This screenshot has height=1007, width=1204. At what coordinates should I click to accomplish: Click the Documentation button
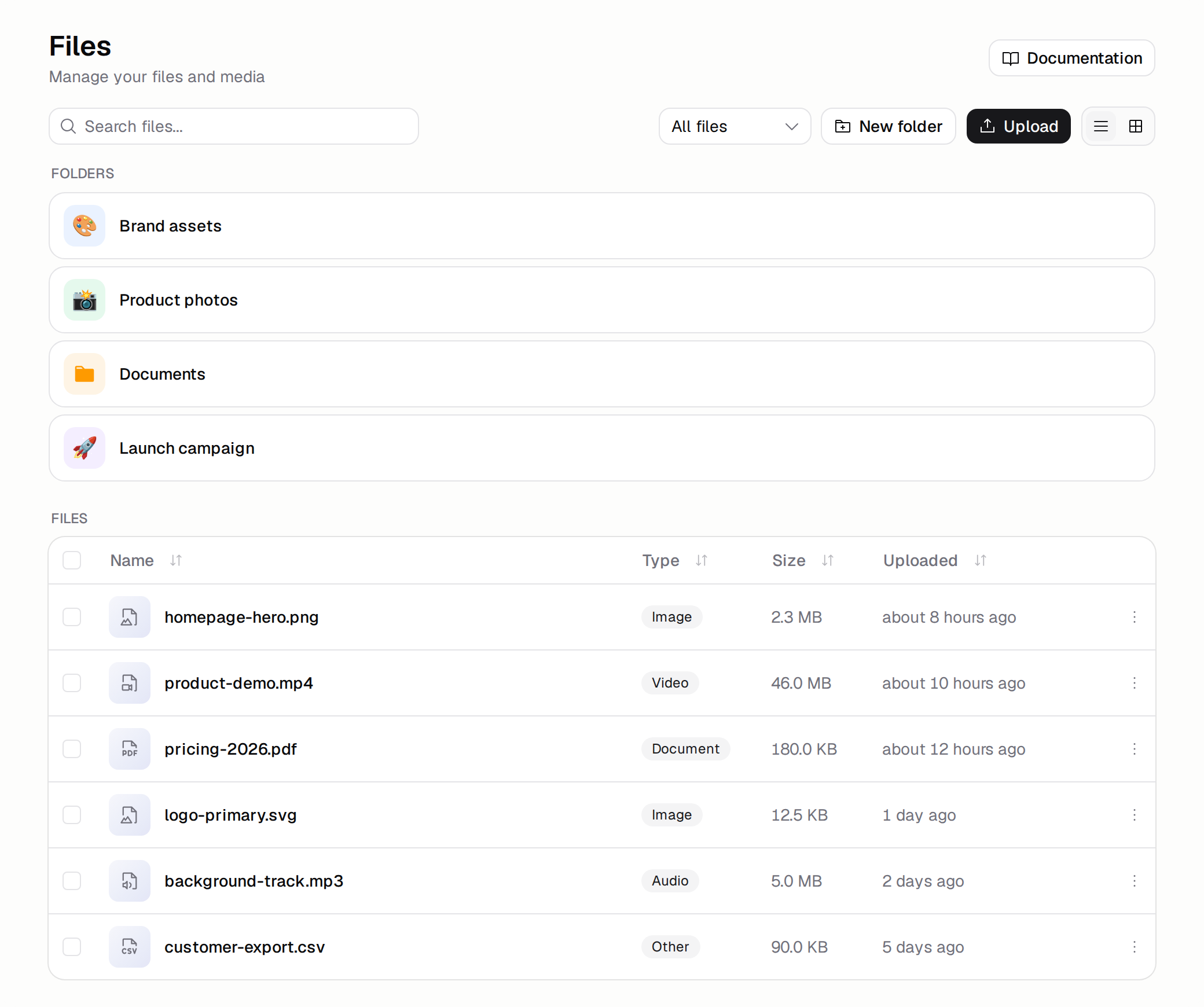1071,58
